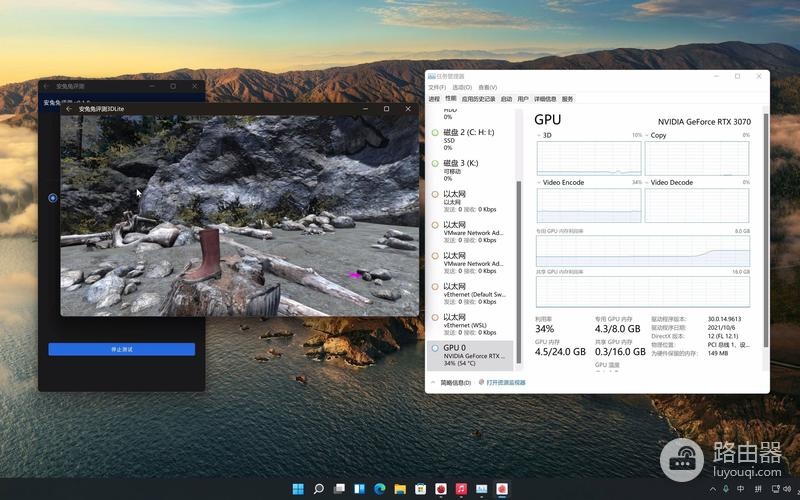This screenshot has width=800, height=500.
Task: Click the GPU details pane scrollbar
Action: click(765, 230)
